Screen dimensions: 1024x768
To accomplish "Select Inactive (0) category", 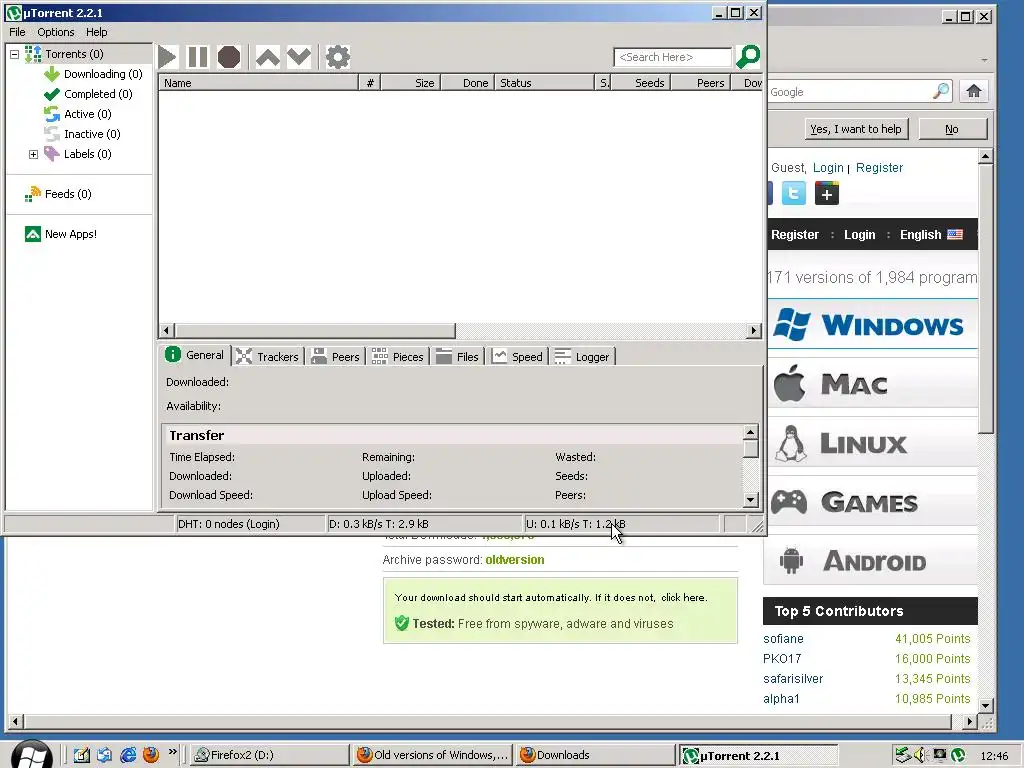I will (x=82, y=134).
